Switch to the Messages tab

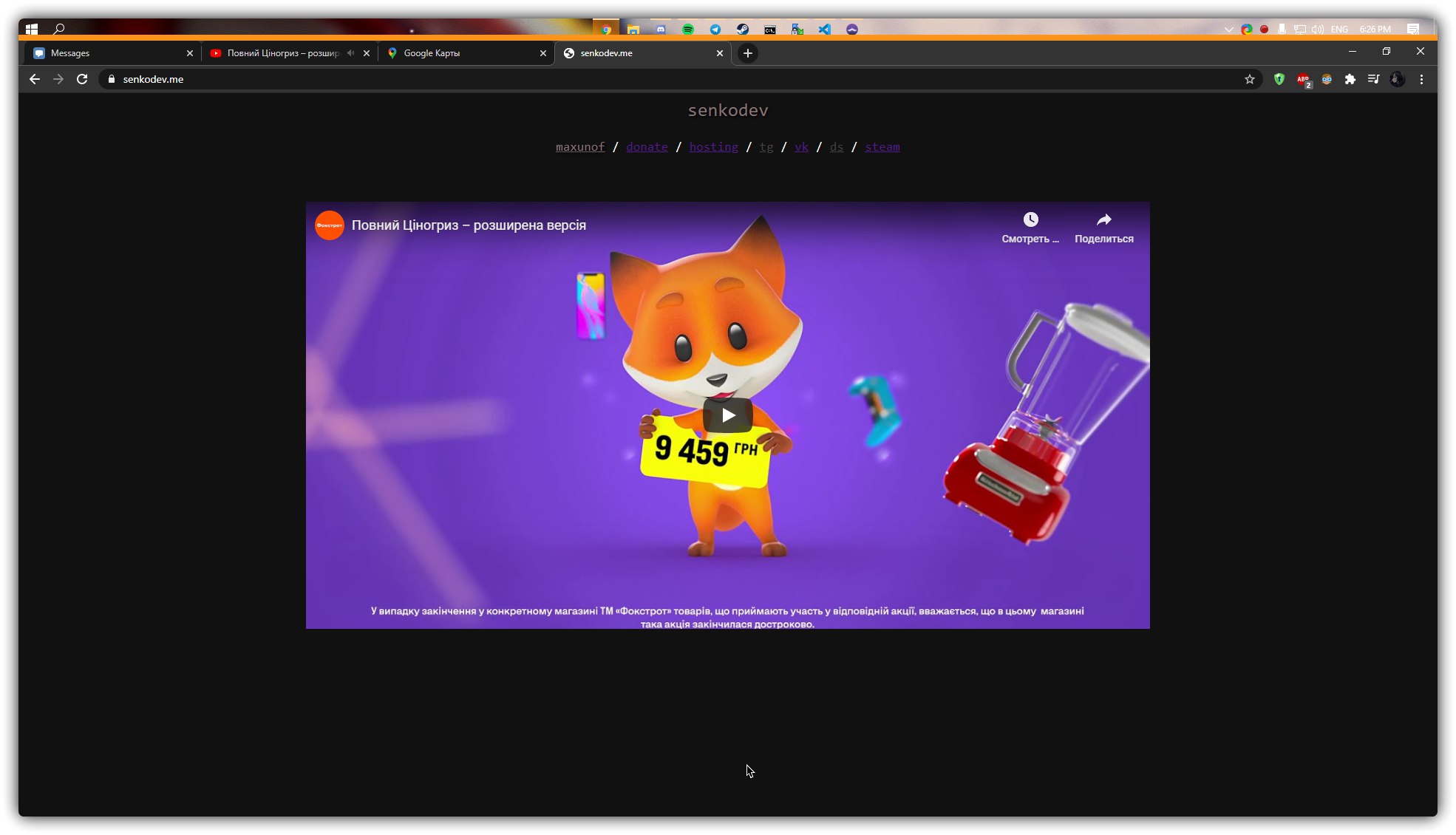(111, 53)
